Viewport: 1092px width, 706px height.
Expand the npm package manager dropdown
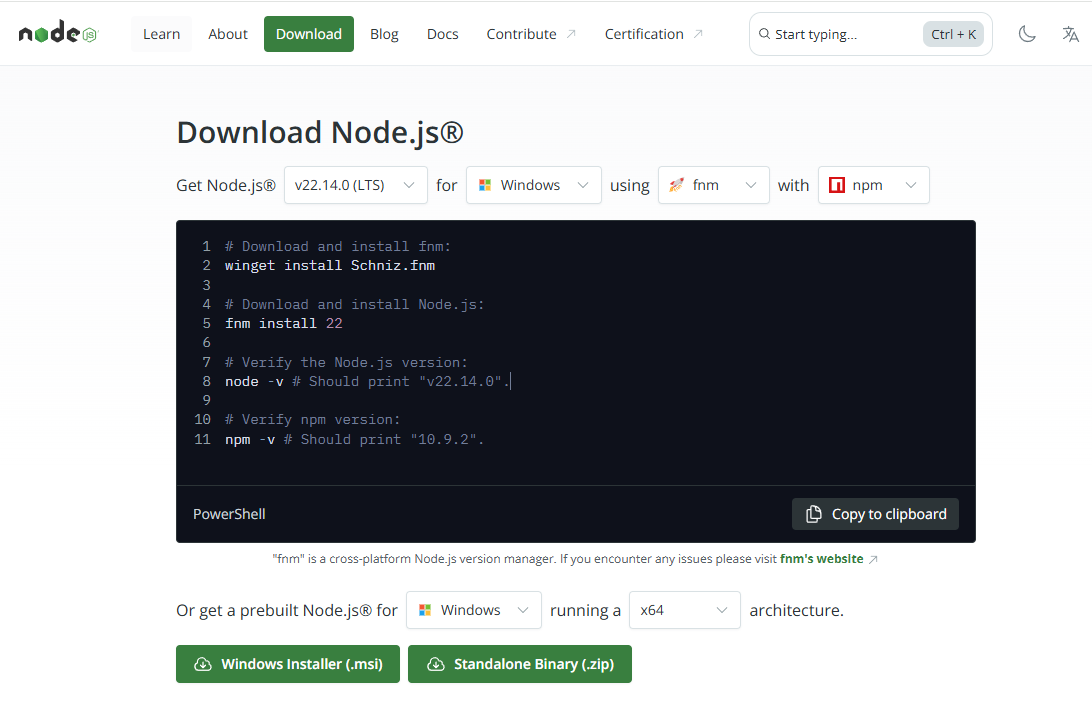point(873,185)
